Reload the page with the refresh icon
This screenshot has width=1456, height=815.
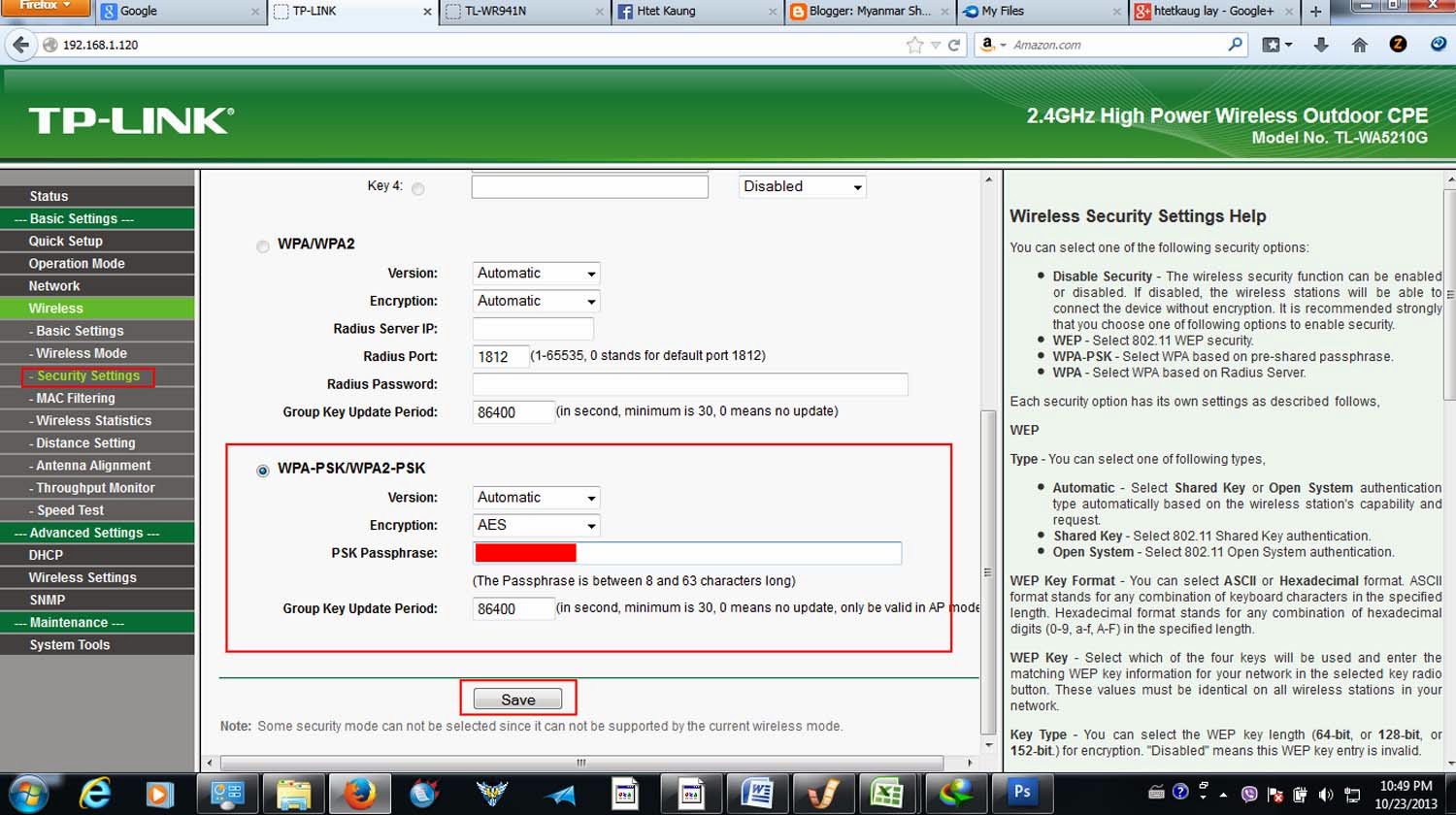[954, 45]
